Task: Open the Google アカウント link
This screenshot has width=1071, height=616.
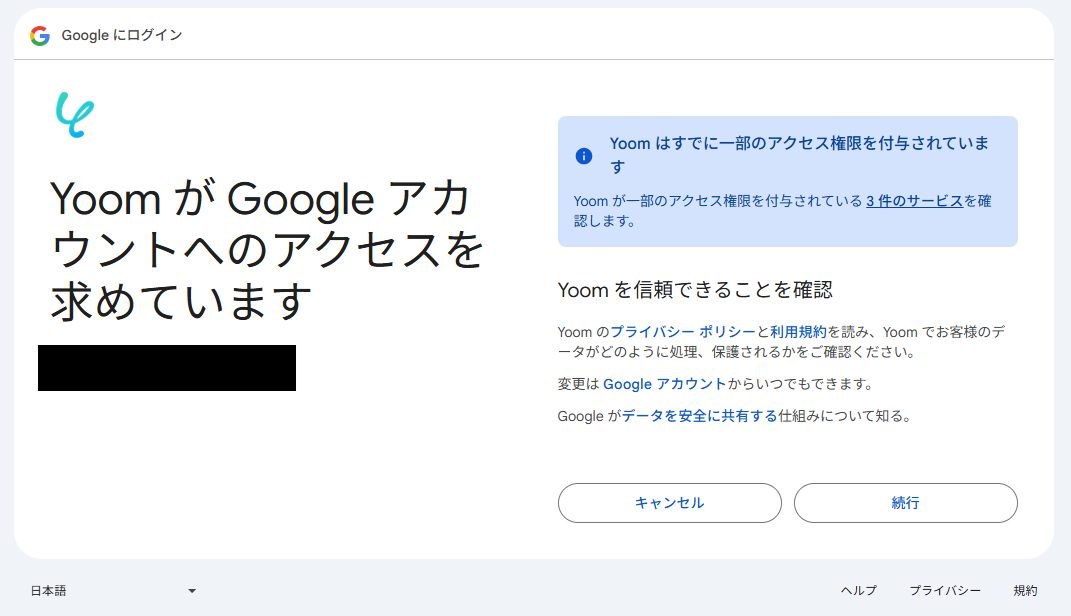Action: [x=664, y=384]
